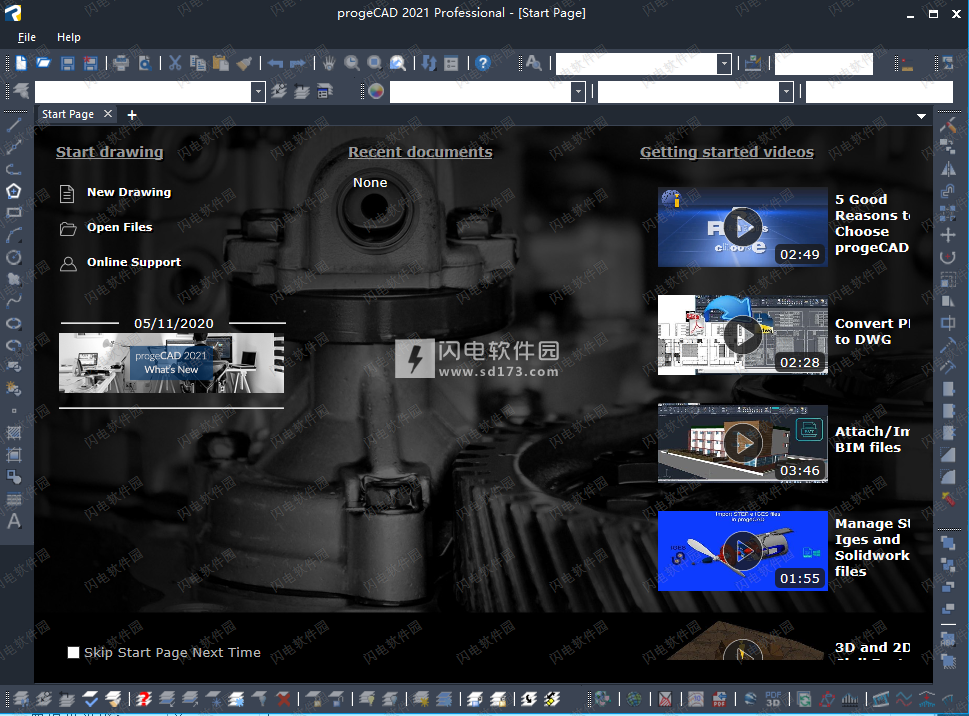
Task: Play 'Manage Iges and Solidworks files' video
Action: pos(743,551)
